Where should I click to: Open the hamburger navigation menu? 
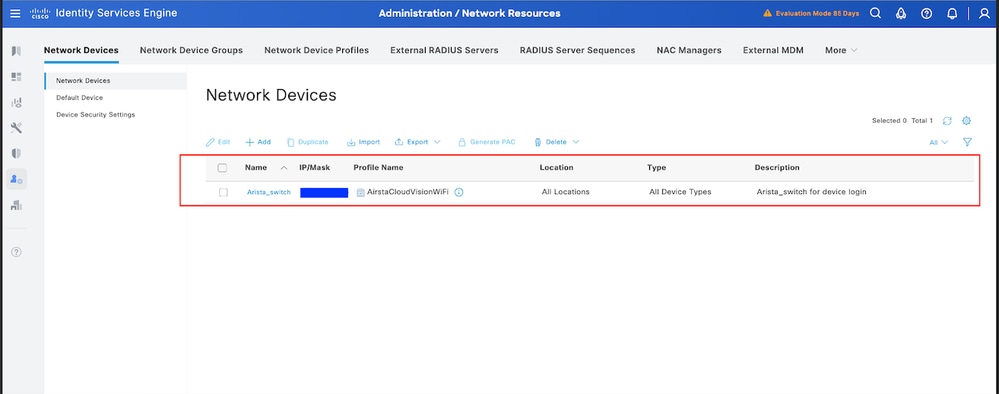[15, 13]
